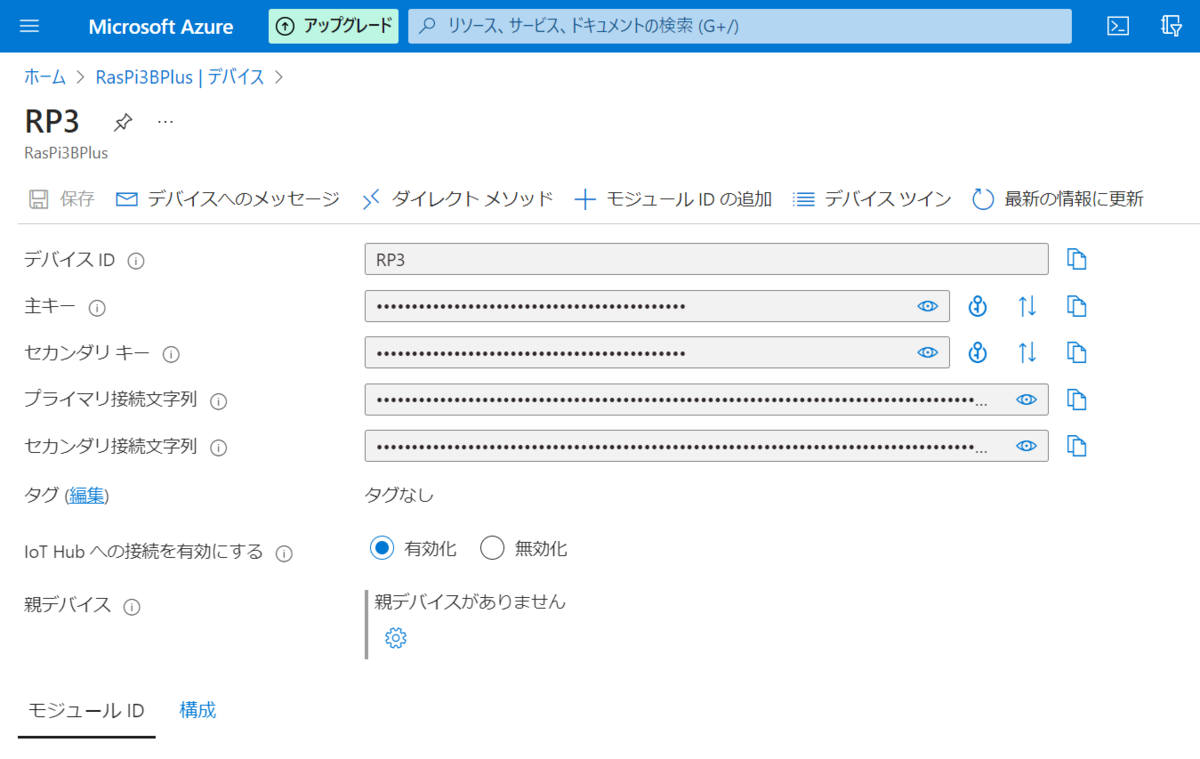Copy the セカンダリ接続文字列 value

click(1076, 445)
